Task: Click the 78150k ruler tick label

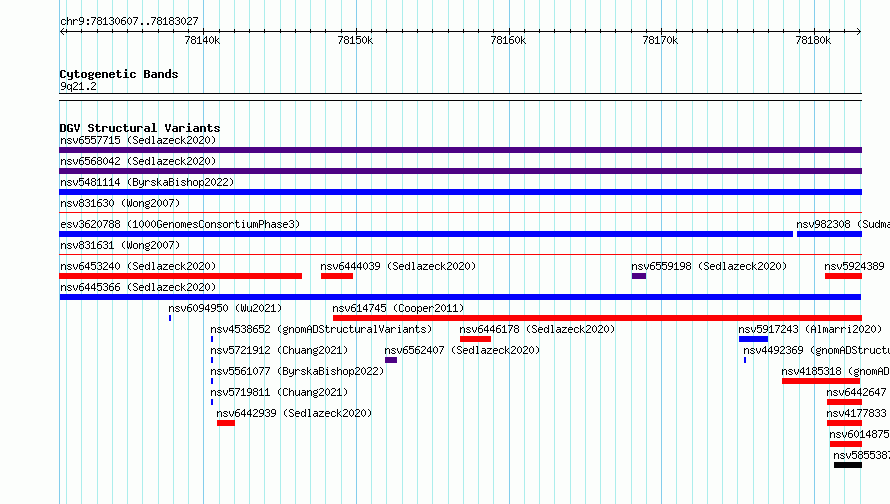Action: [x=355, y=40]
